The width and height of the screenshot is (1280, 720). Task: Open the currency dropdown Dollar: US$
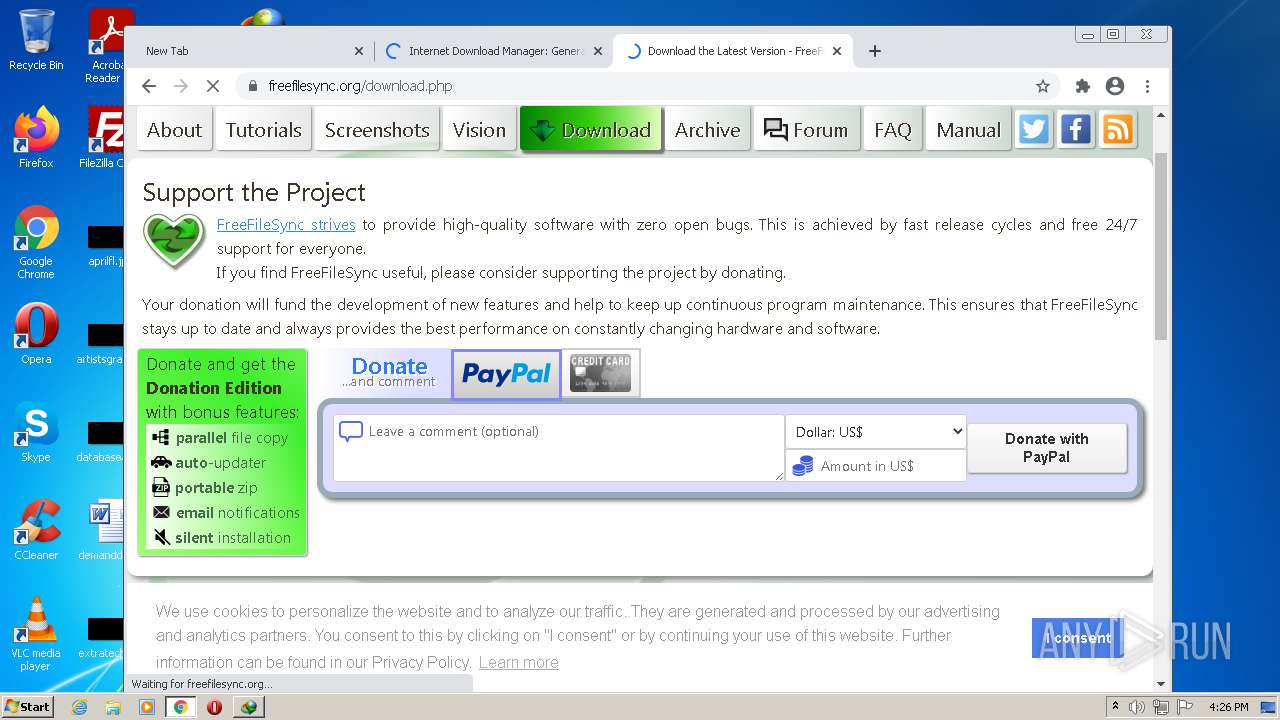876,432
